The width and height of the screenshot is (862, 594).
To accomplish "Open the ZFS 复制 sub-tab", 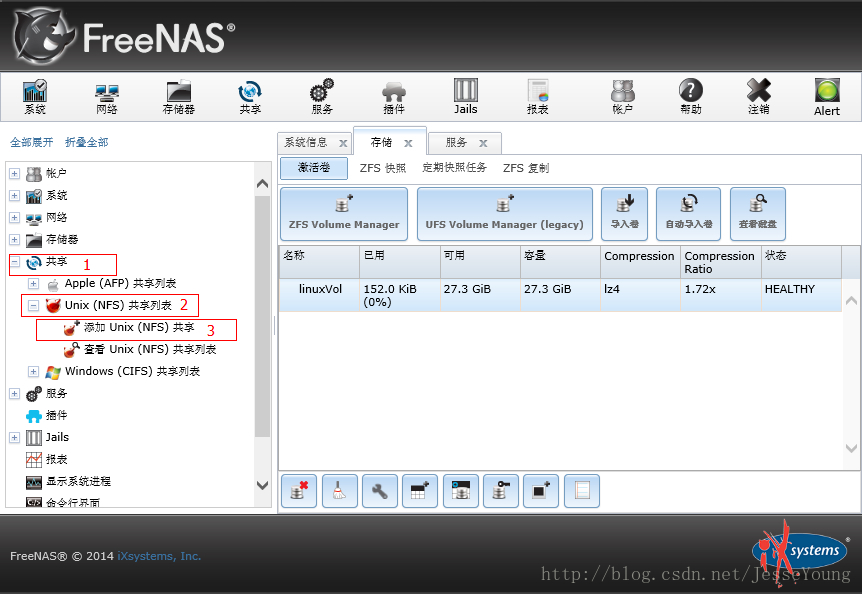I will click(x=526, y=168).
